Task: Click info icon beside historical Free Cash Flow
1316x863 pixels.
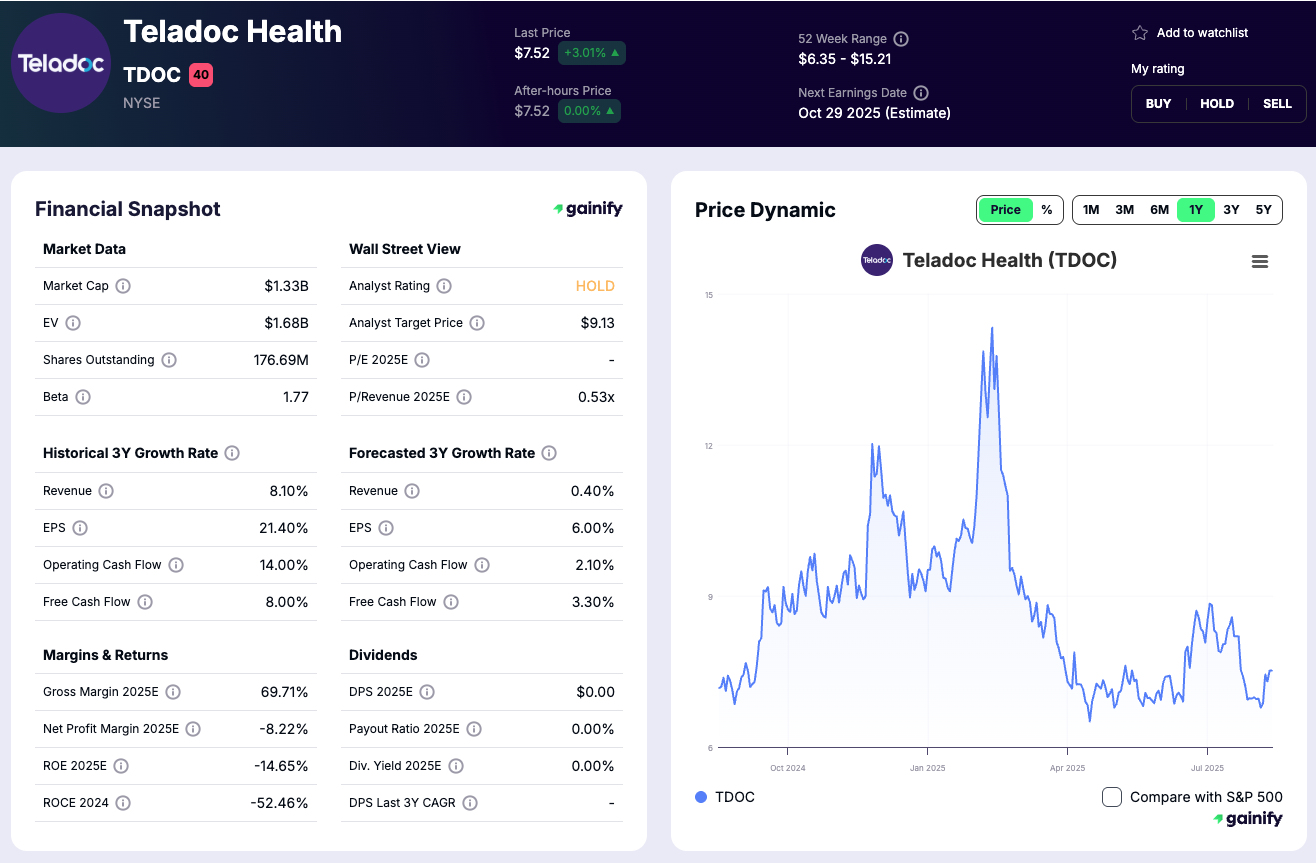Action: click(x=145, y=602)
